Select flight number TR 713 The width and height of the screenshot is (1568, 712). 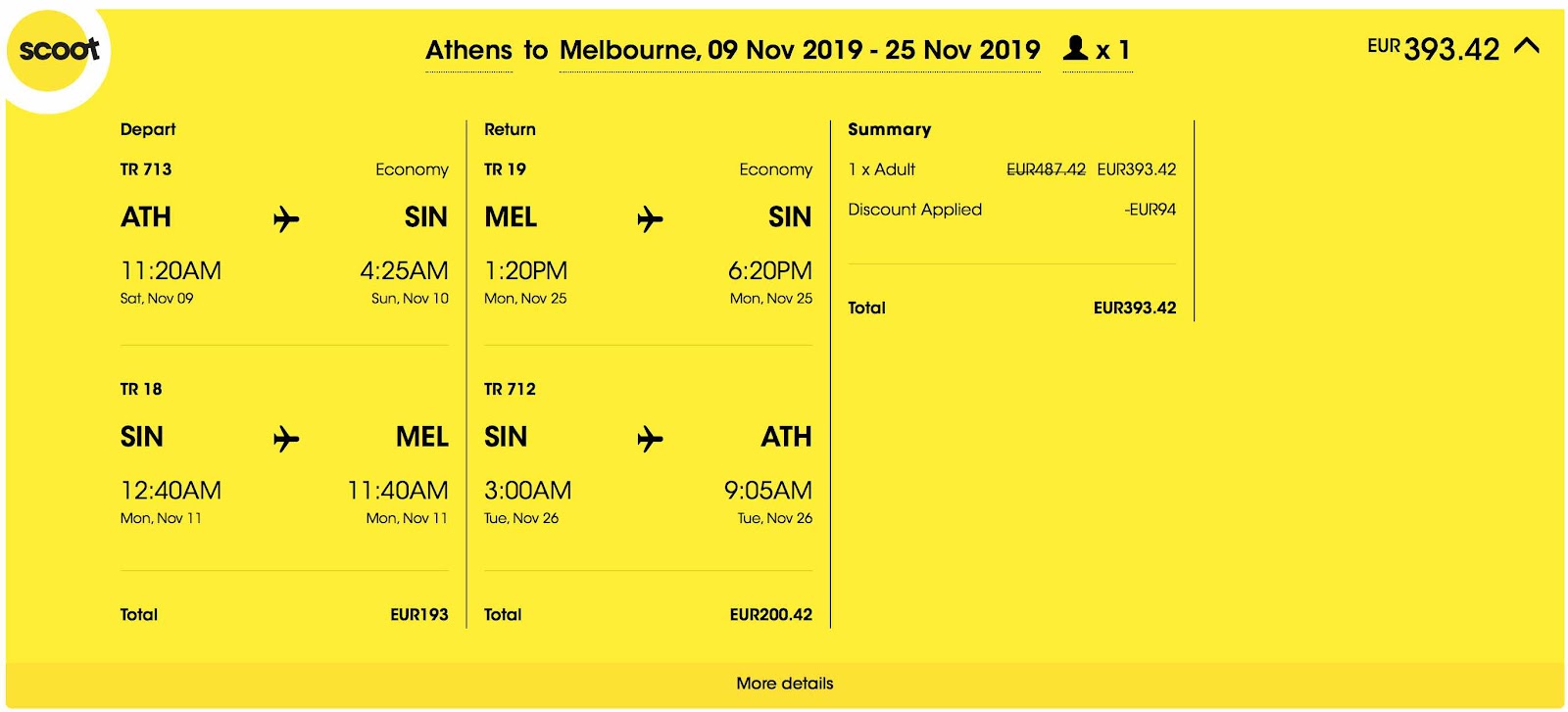[x=146, y=169]
